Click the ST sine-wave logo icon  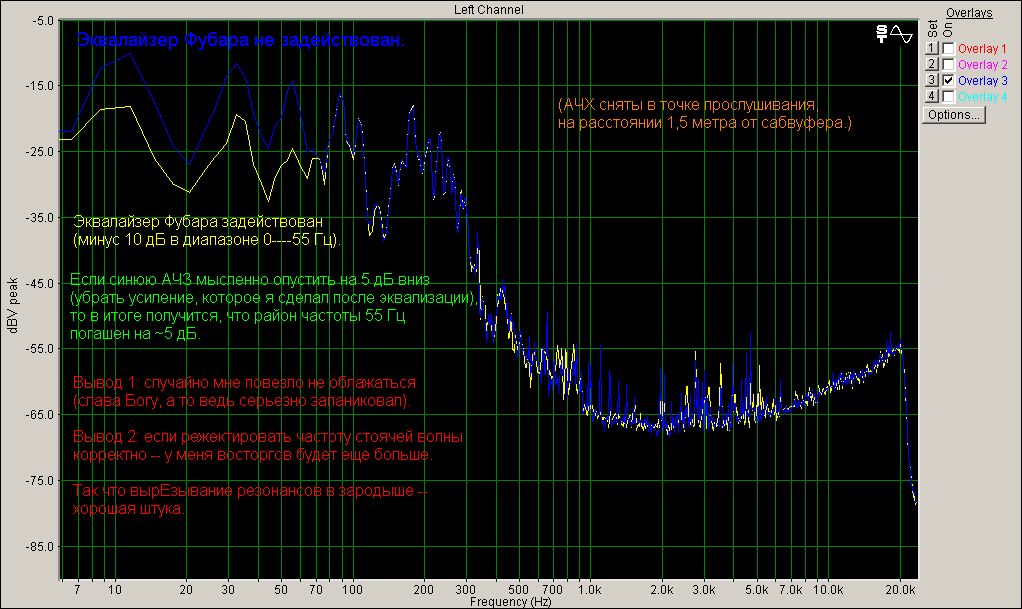coord(895,33)
